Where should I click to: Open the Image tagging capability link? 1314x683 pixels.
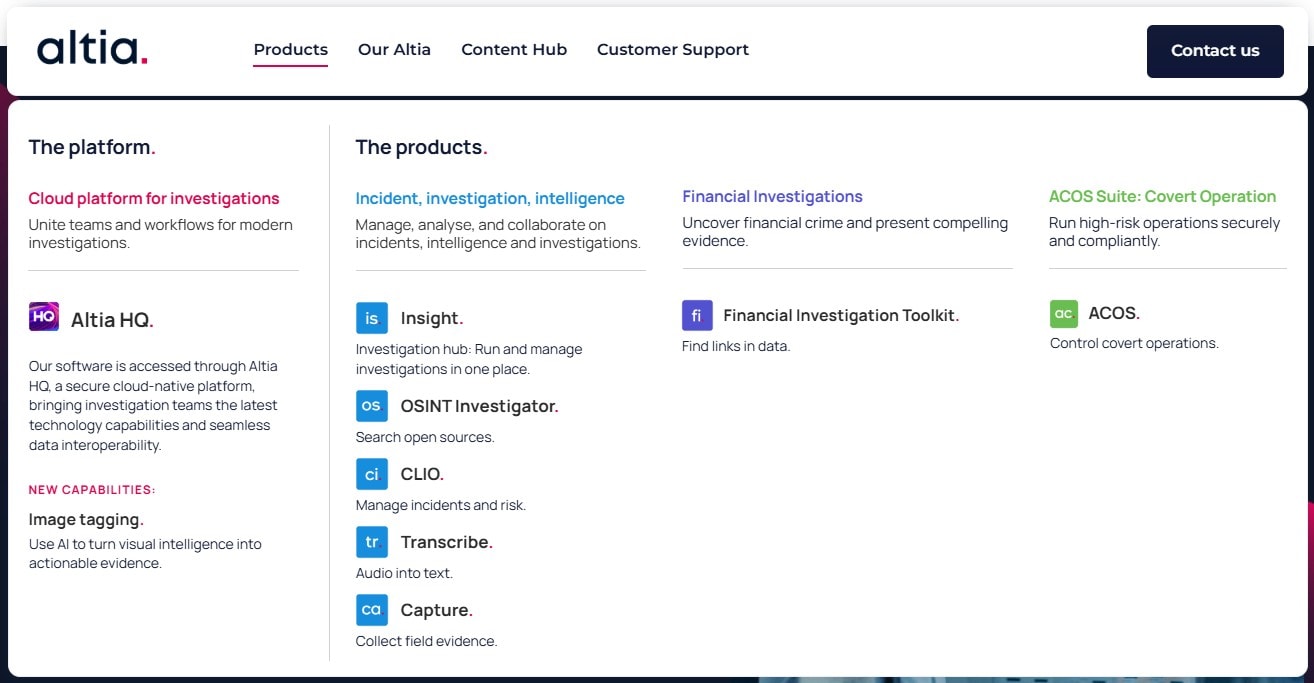click(86, 519)
